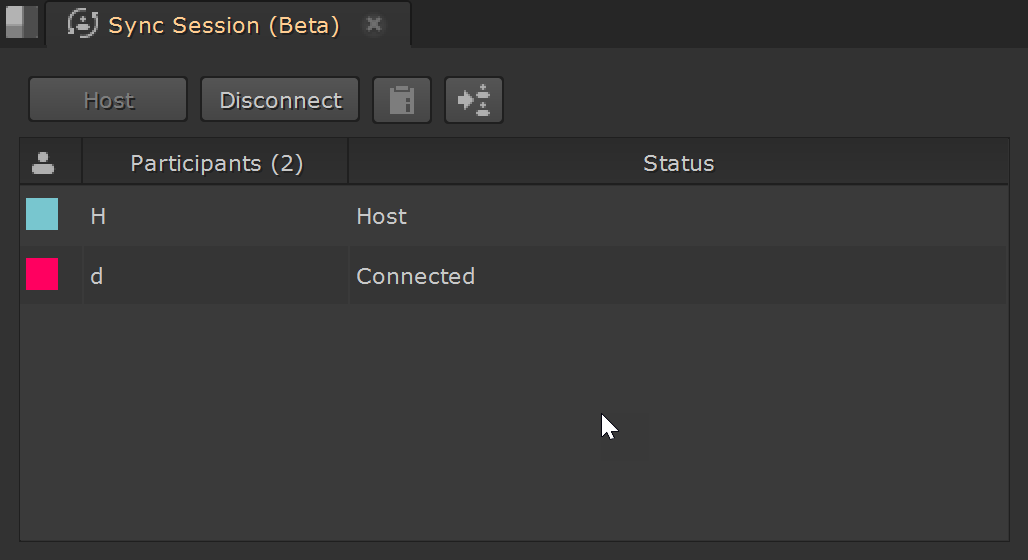Click the Sync Session tab's icon
Screen dimensions: 1028x560
tap(82, 24)
